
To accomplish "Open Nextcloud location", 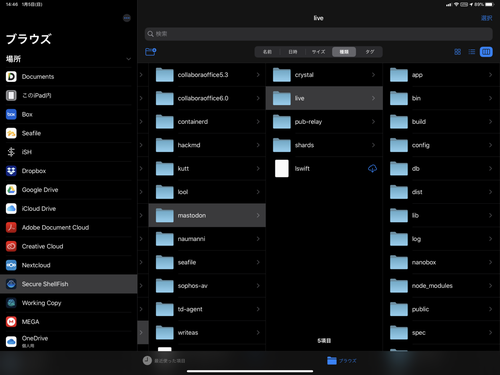I will (68, 265).
